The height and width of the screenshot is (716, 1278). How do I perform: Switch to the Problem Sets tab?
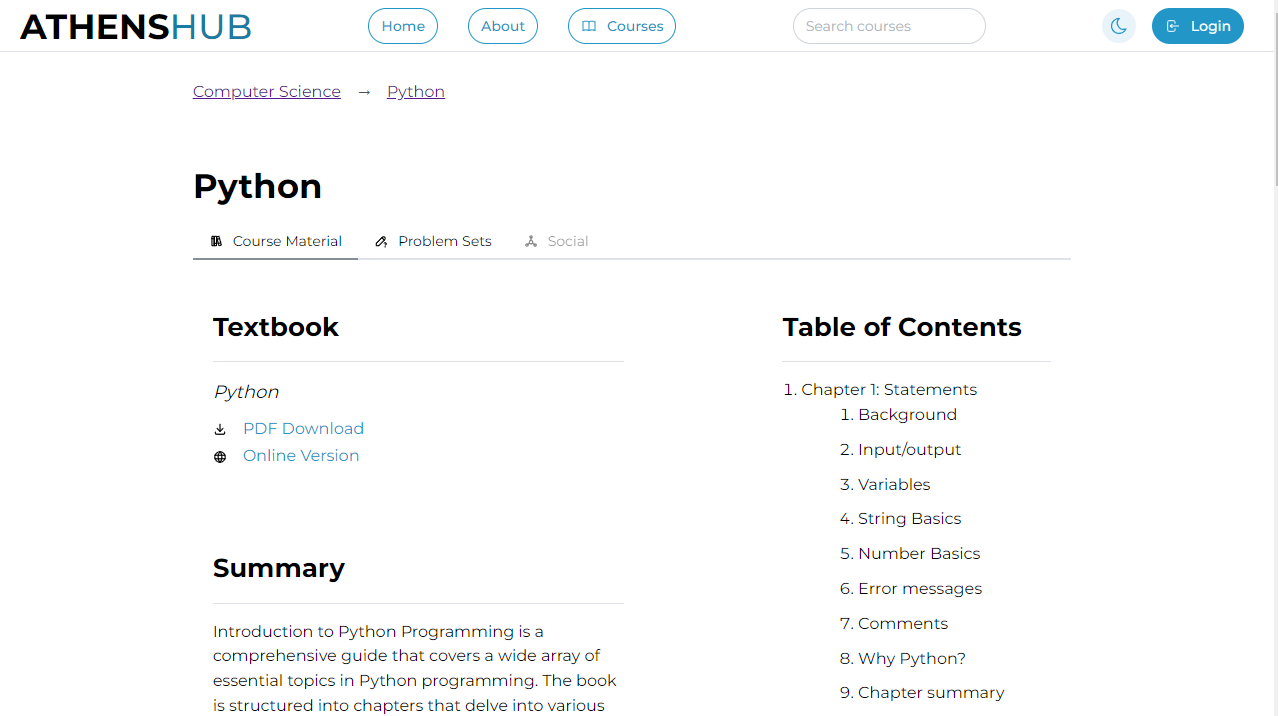point(444,241)
